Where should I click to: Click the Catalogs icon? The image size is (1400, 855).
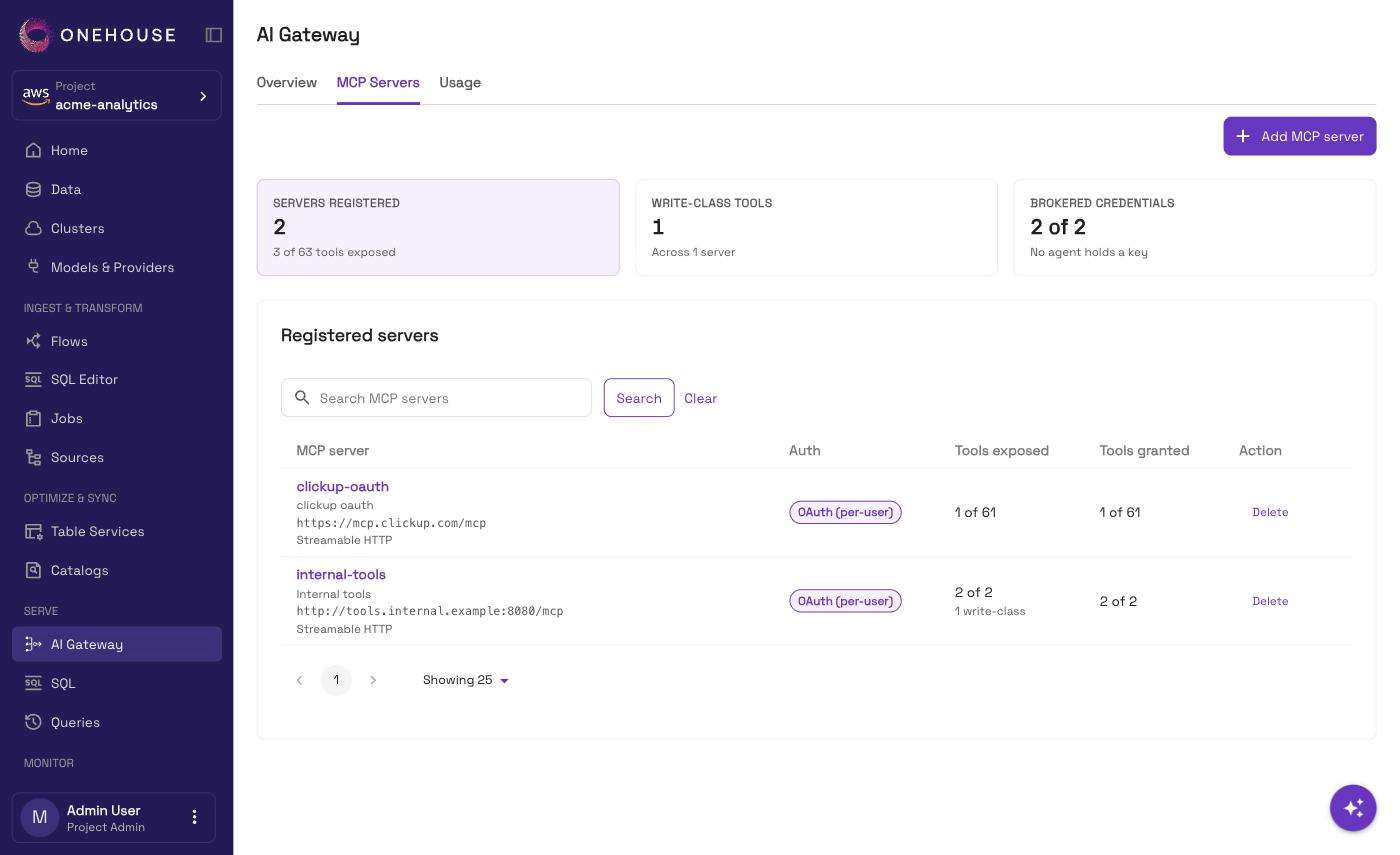pyautogui.click(x=33, y=570)
